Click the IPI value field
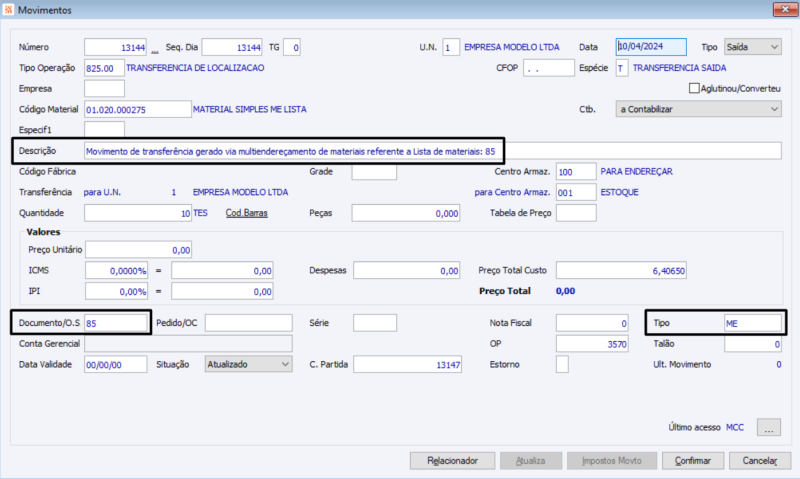The height and width of the screenshot is (479, 800). click(222, 291)
